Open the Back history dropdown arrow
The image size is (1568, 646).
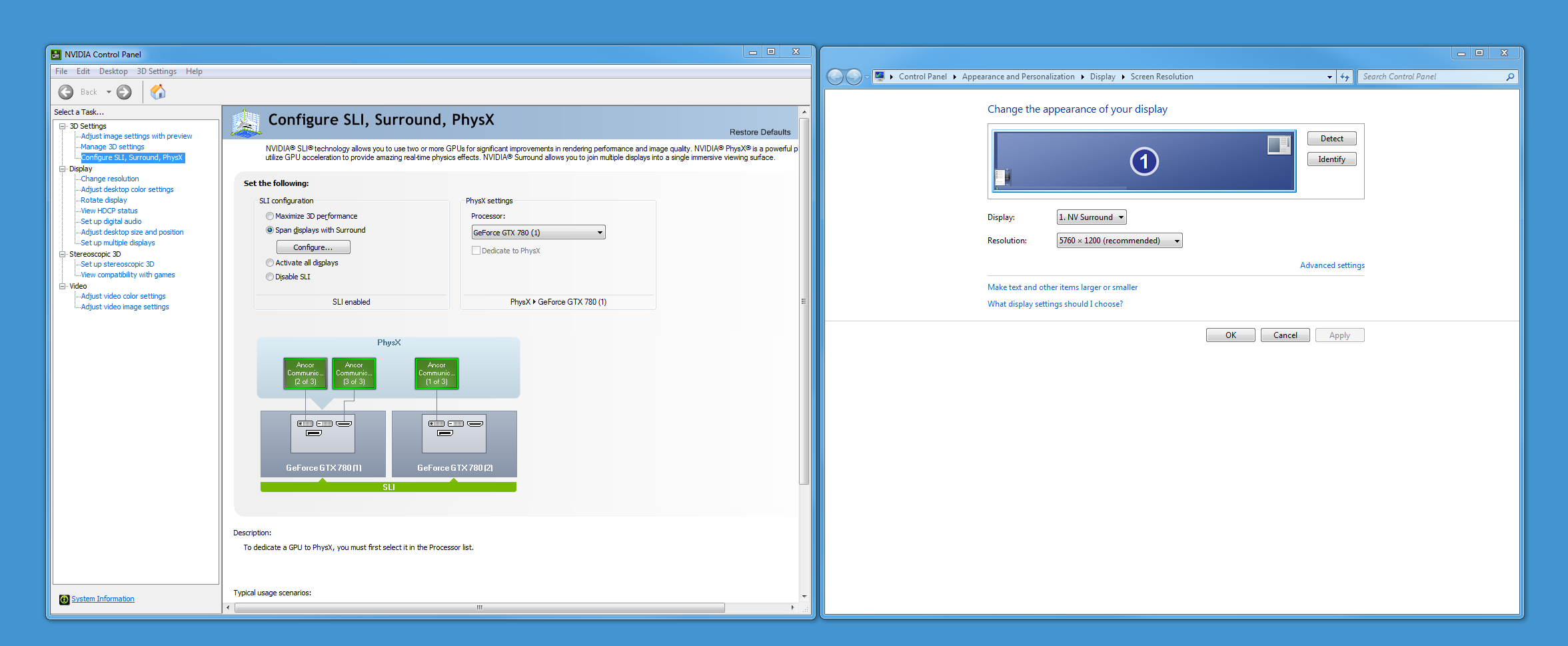109,92
